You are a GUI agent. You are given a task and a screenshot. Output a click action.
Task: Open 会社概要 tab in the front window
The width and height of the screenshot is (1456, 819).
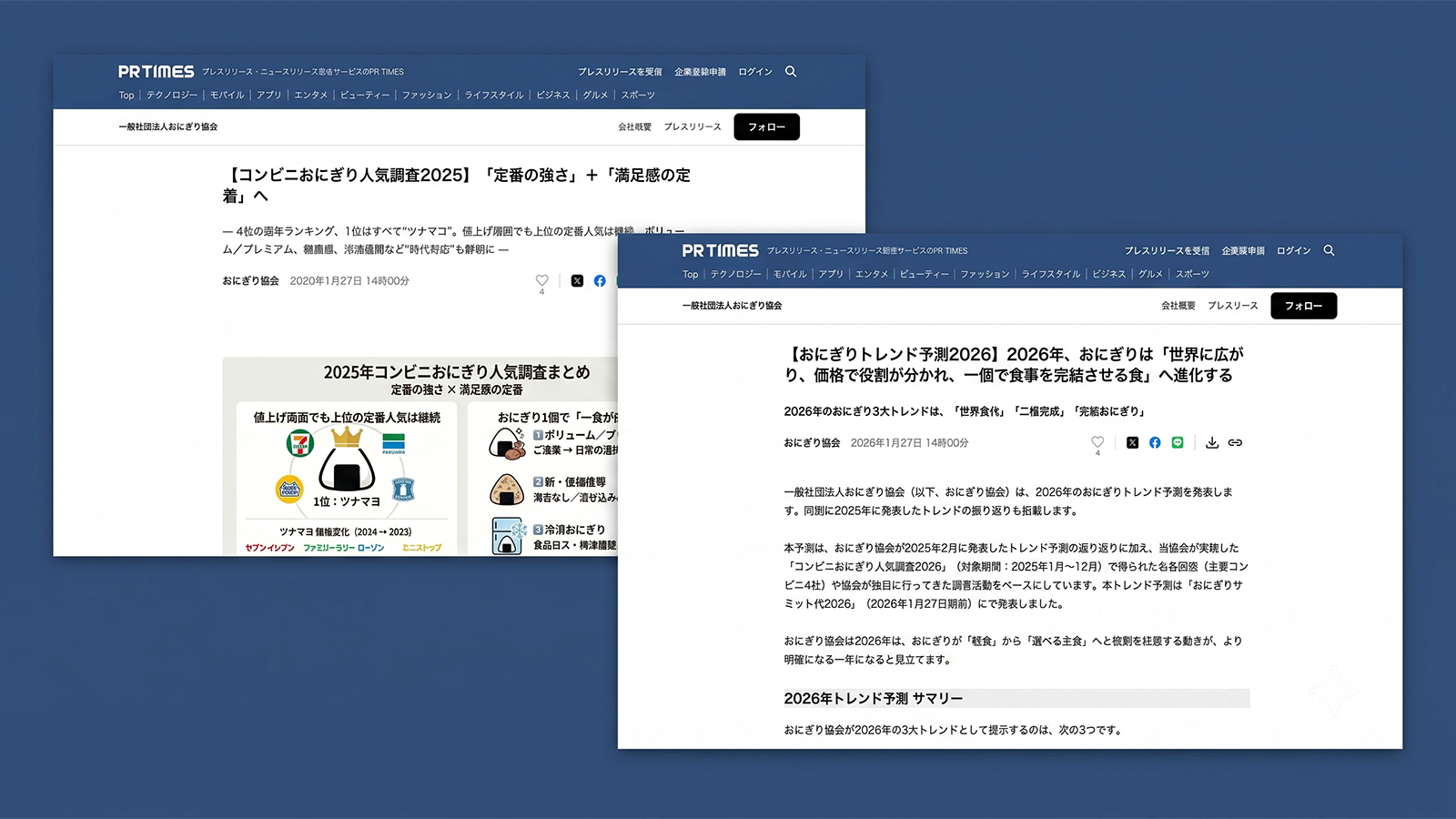1178,306
